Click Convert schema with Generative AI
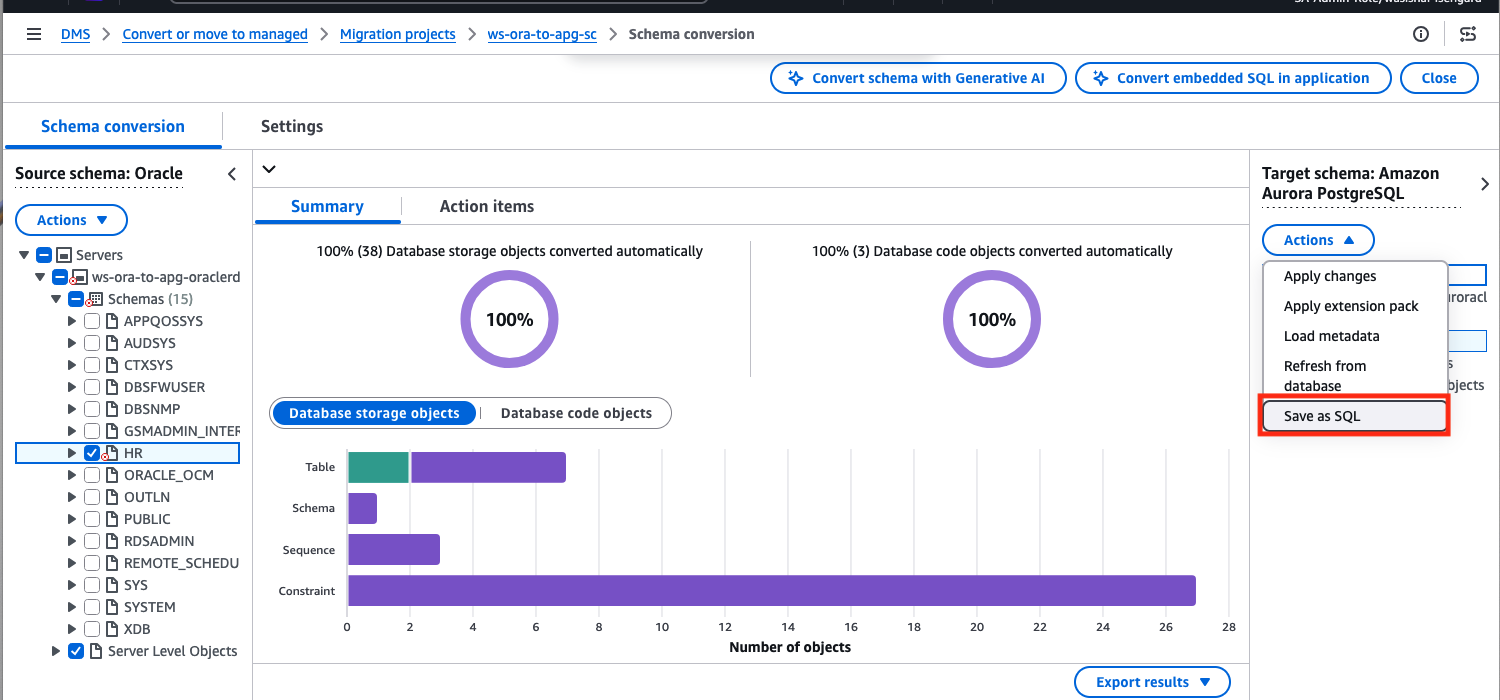This screenshot has width=1500, height=700. tap(918, 78)
